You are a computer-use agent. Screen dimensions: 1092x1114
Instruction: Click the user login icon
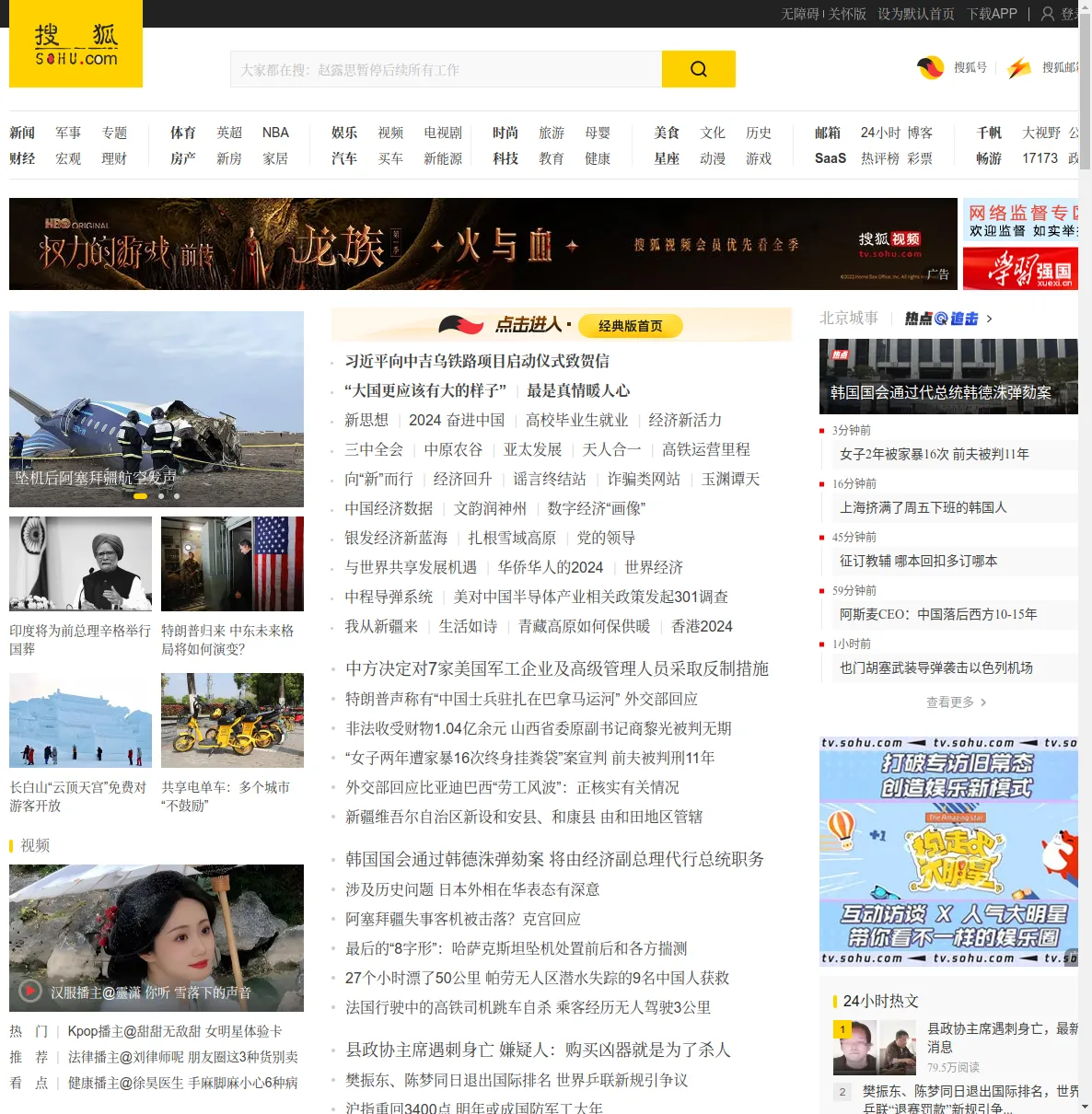tap(1048, 14)
